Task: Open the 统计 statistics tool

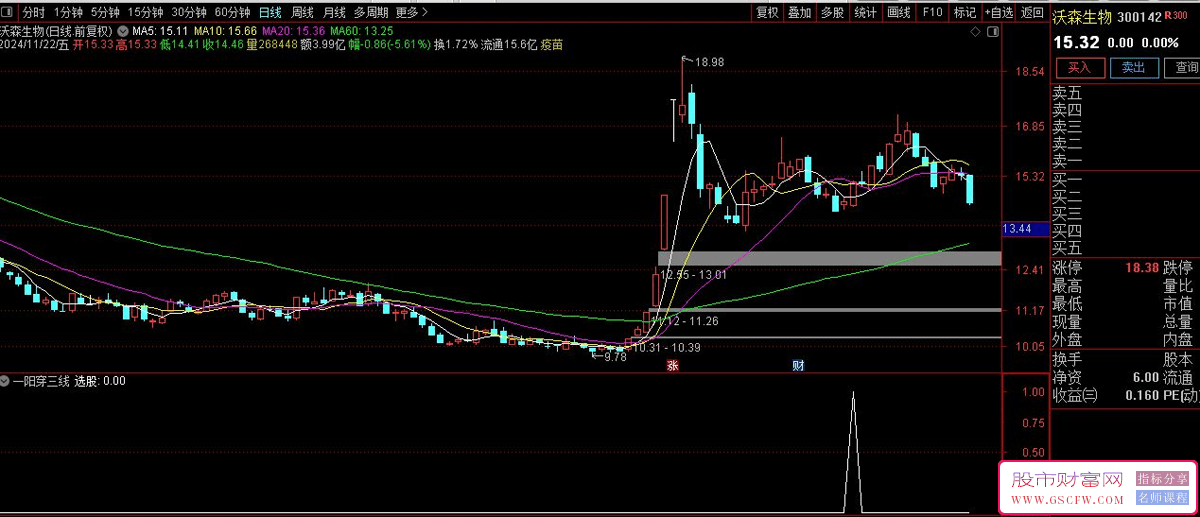Action: tap(866, 12)
